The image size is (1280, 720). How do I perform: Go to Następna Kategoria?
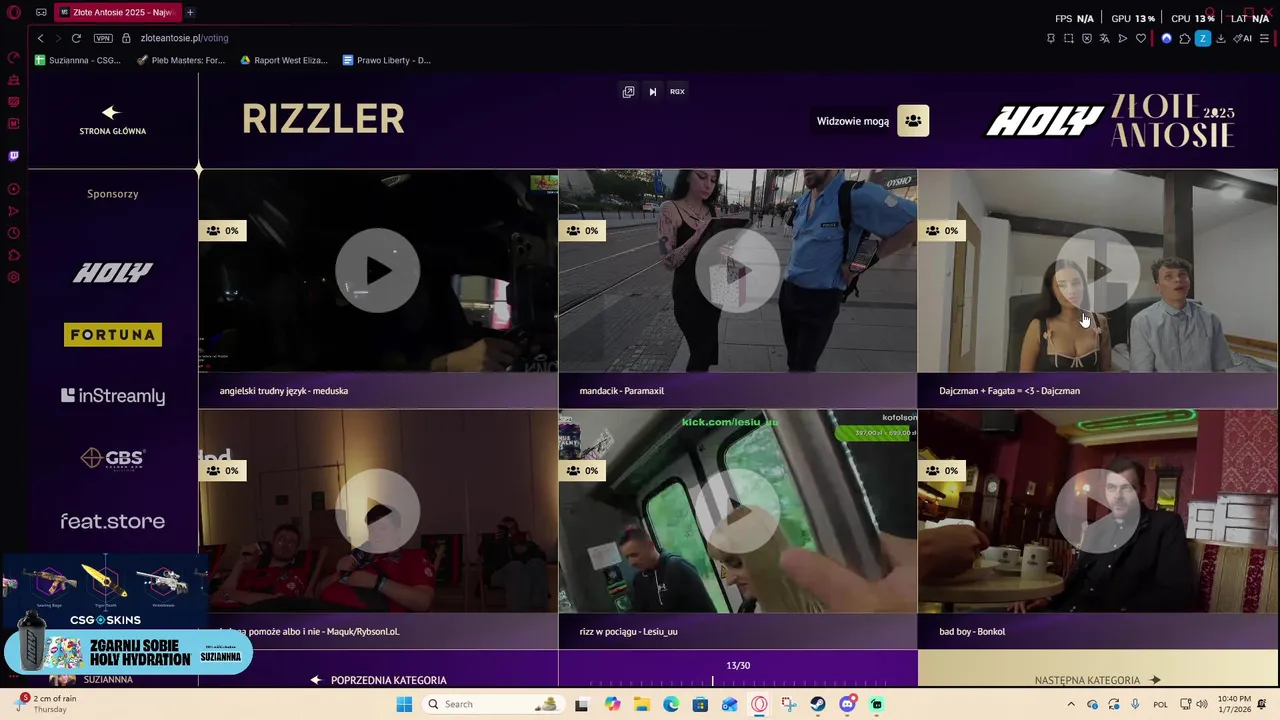click(1098, 680)
